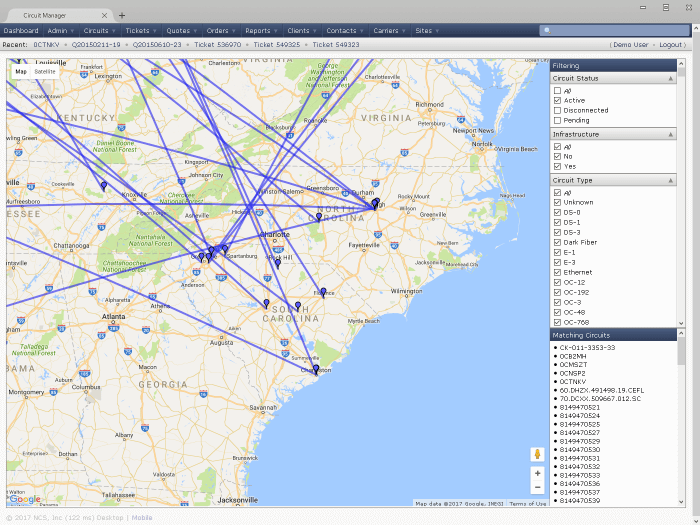700x525 pixels.
Task: Uncheck the Active circuit status checkbox
Action: pyautogui.click(x=557, y=100)
